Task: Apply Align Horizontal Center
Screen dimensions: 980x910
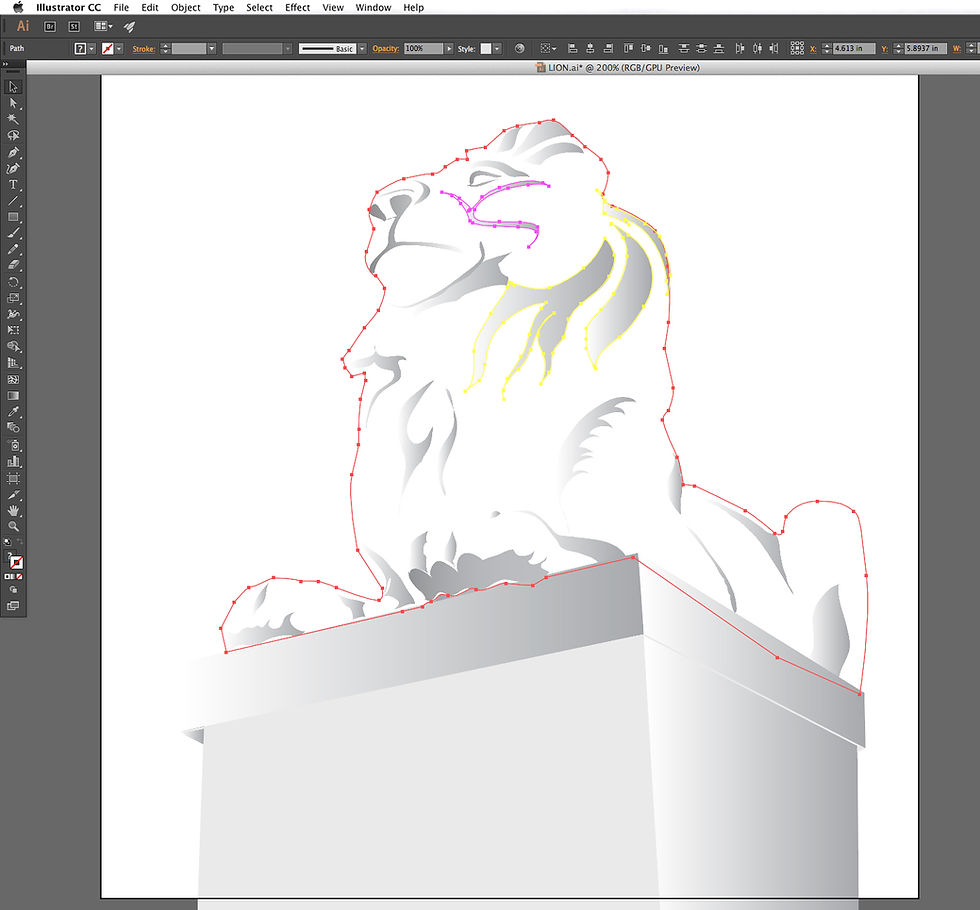Action: (590, 48)
